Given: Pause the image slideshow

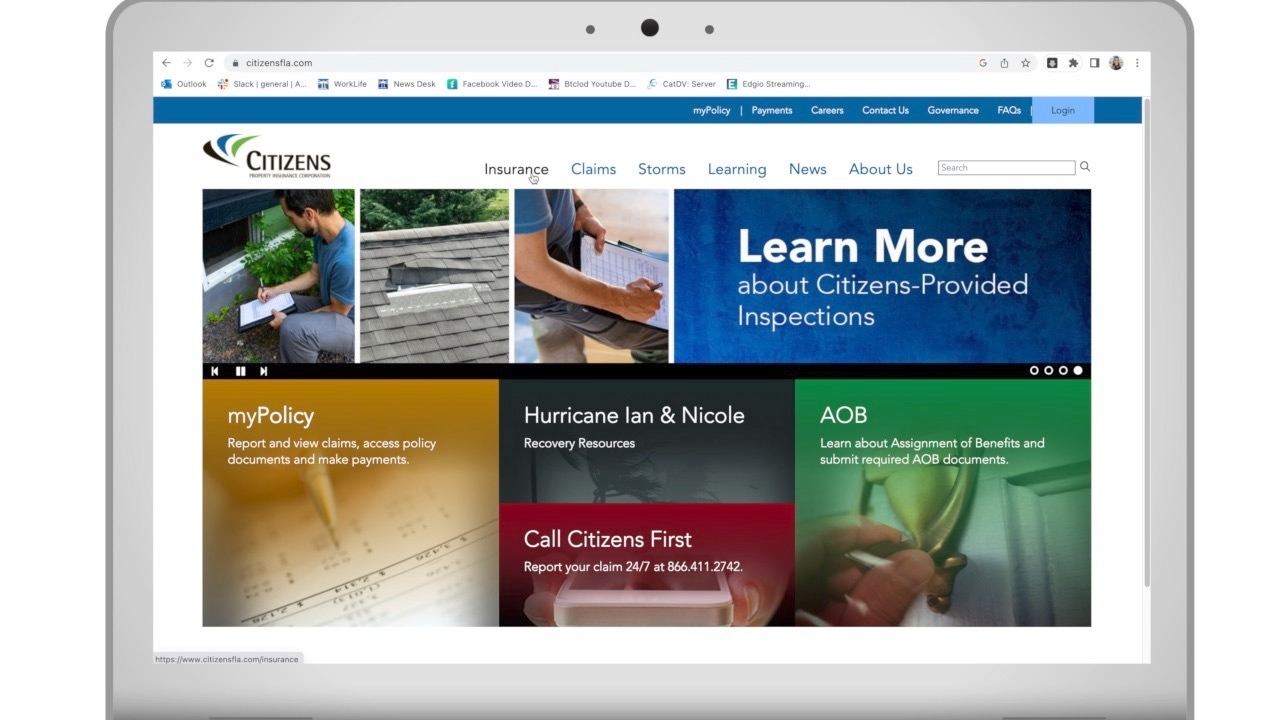Looking at the screenshot, I should click(x=240, y=371).
